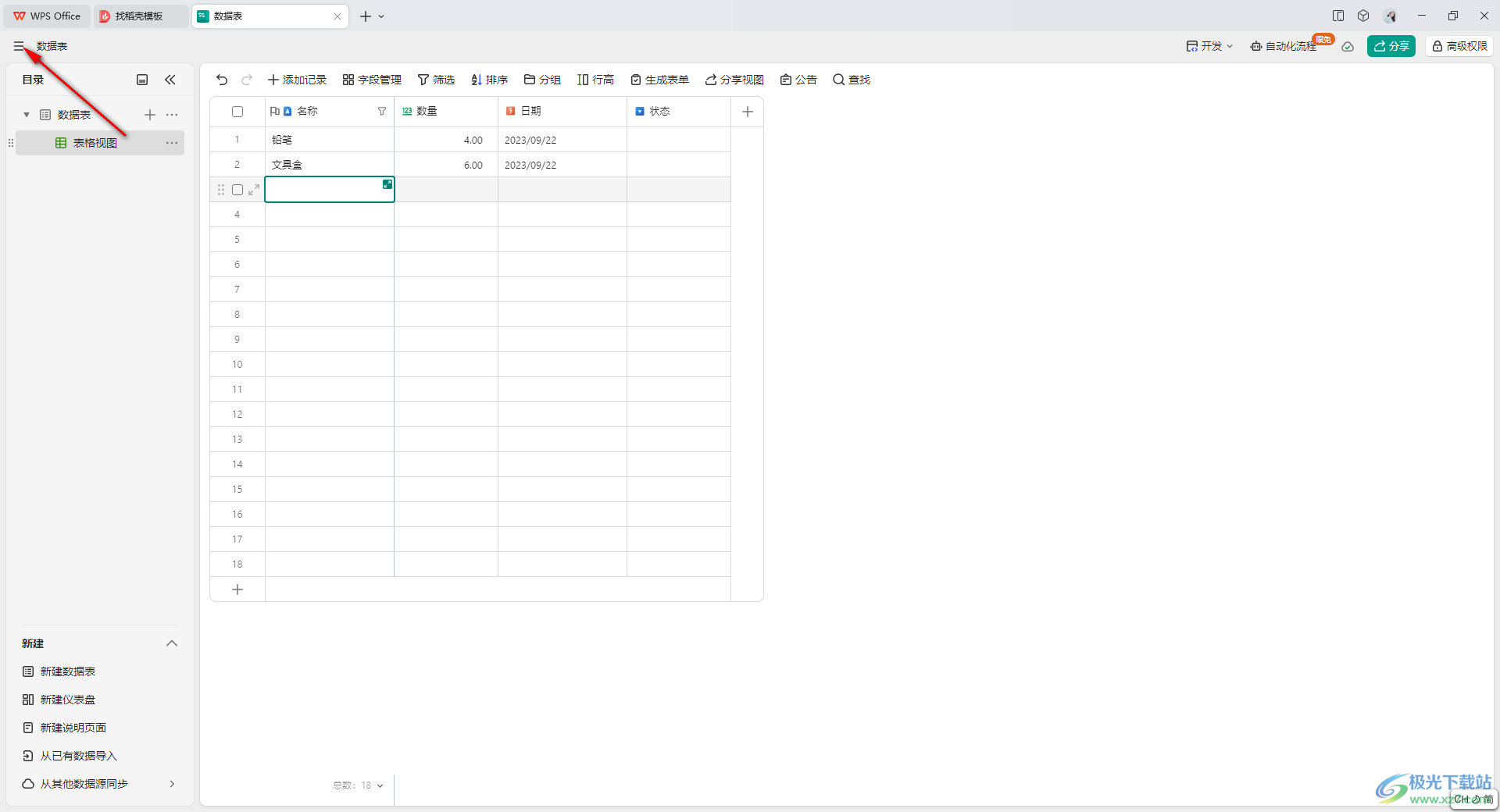Click 新建仪表盘
This screenshot has width=1500, height=812.
[59, 700]
